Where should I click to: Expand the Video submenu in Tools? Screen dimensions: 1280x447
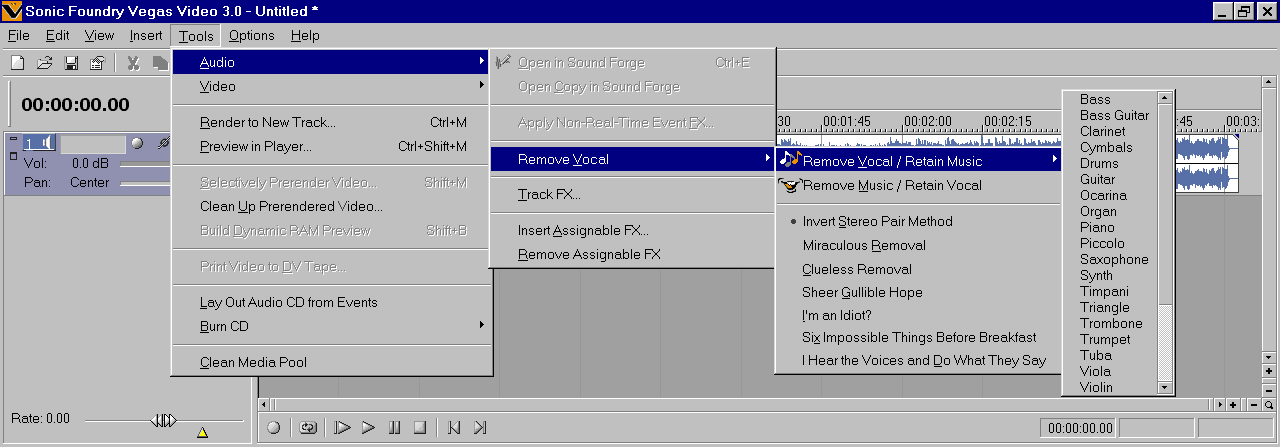point(332,86)
